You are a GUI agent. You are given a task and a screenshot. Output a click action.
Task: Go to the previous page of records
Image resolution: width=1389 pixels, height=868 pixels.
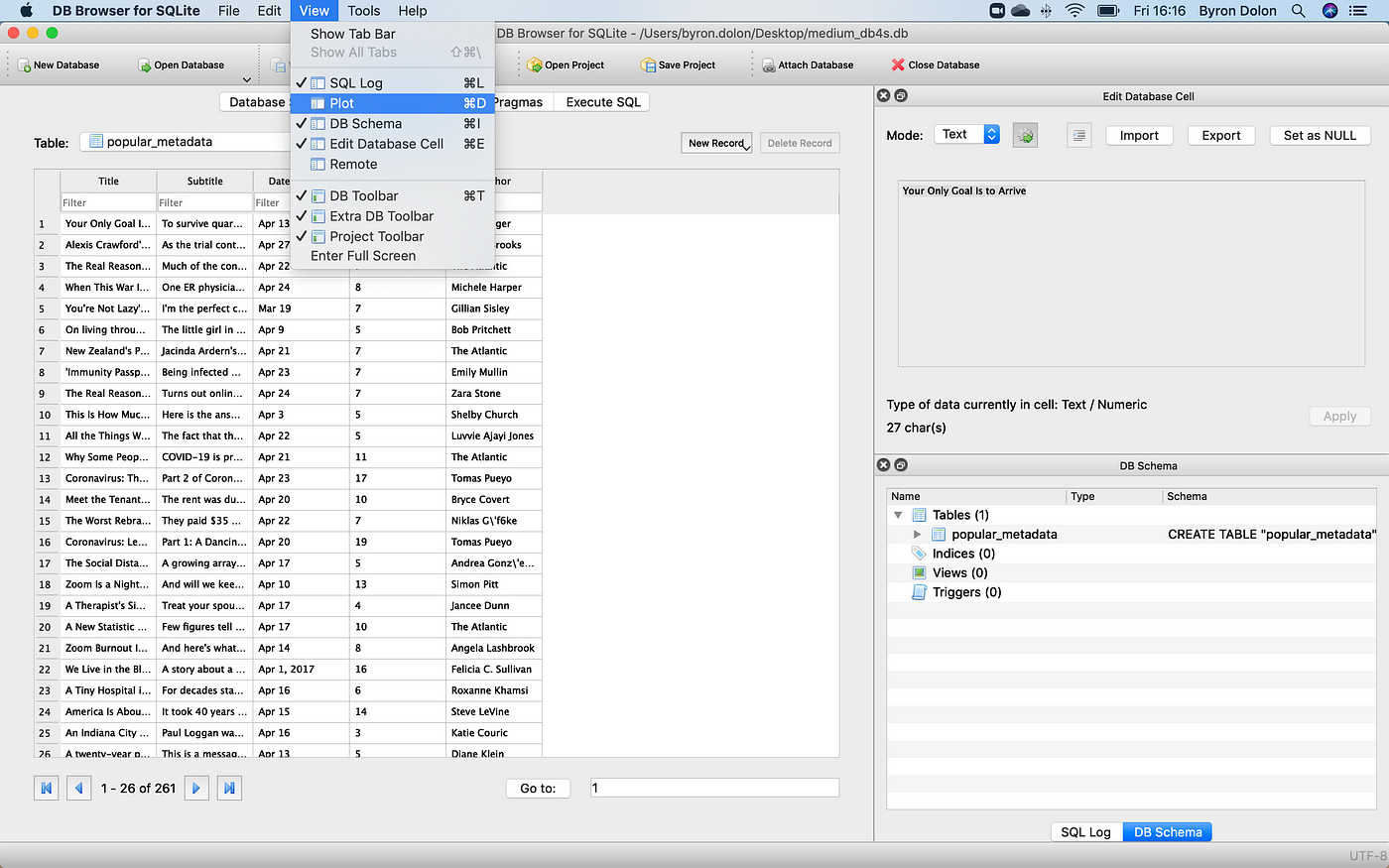(x=79, y=788)
